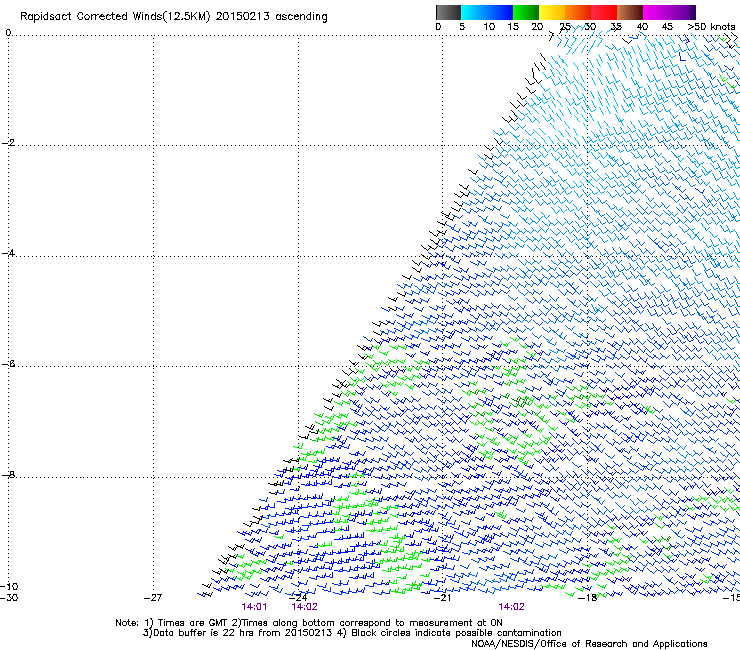Pick the gray 0-5 knots legend swatch
This screenshot has width=740, height=650.
click(448, 12)
